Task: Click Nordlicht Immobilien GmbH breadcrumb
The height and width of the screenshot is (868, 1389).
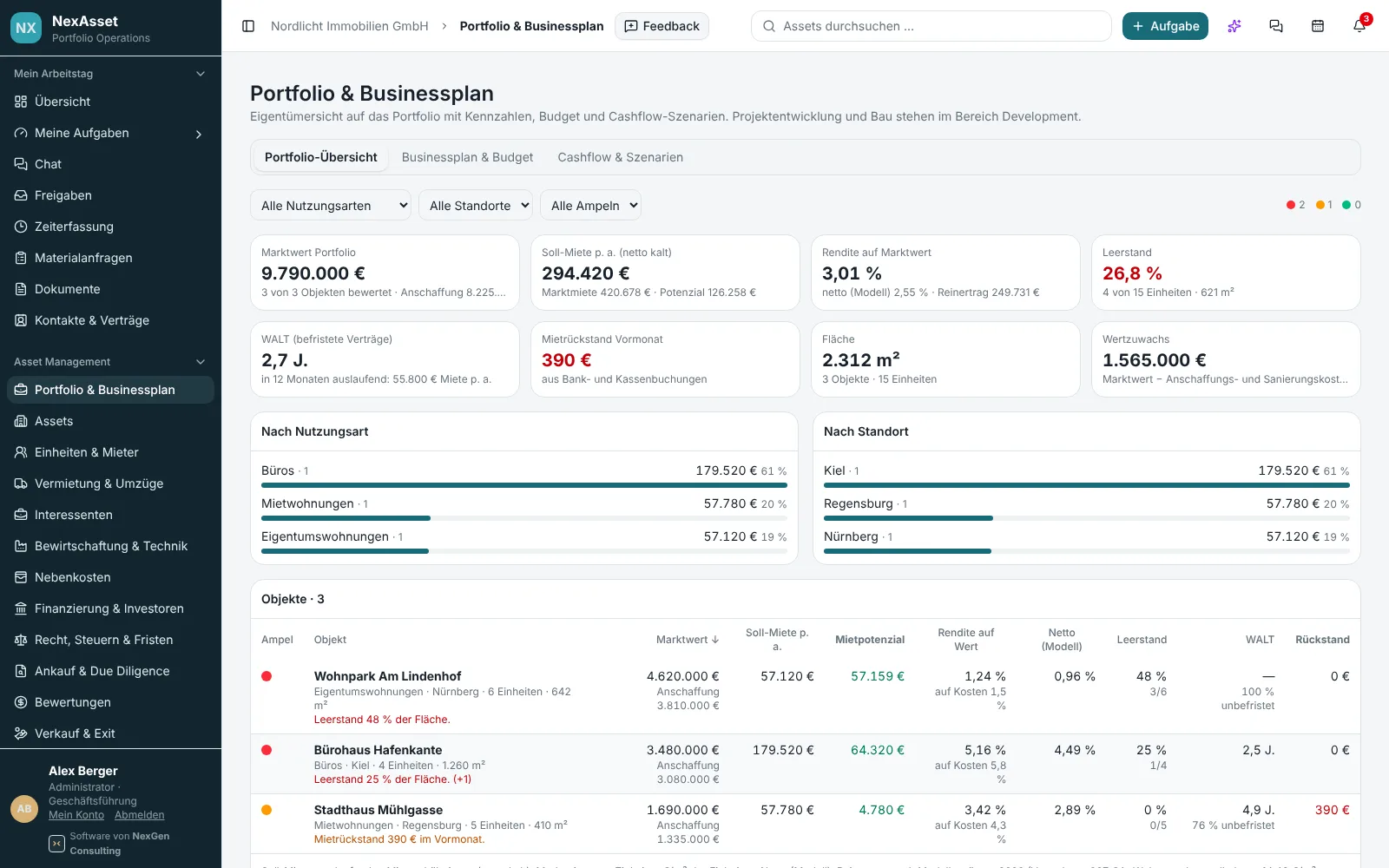Action: 350,26
